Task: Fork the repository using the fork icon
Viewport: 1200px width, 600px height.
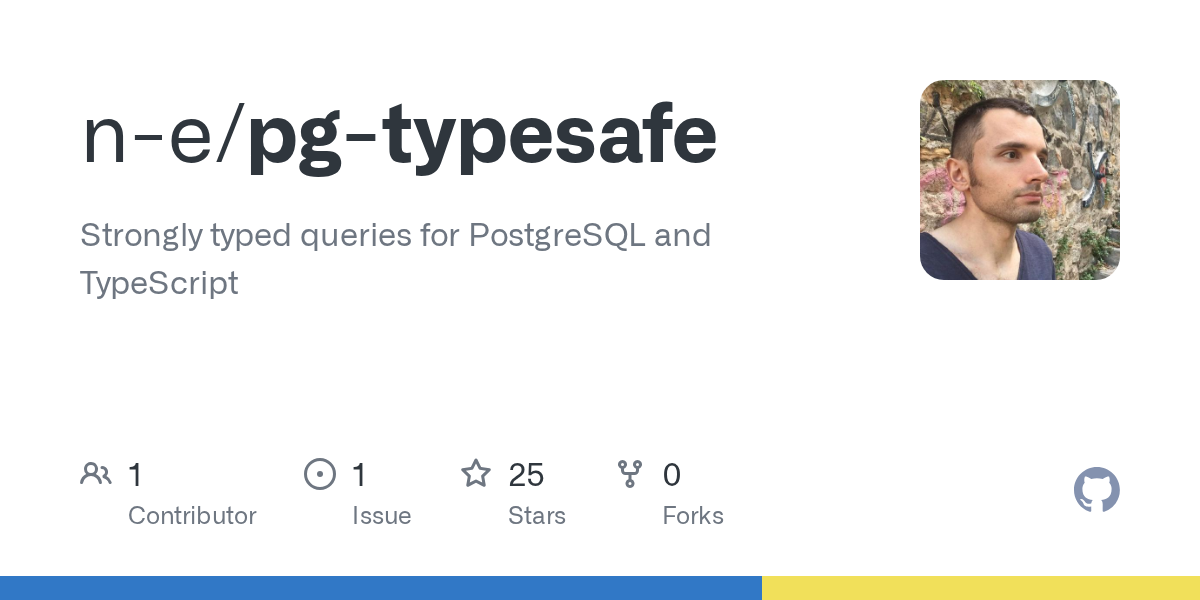Action: 630,473
